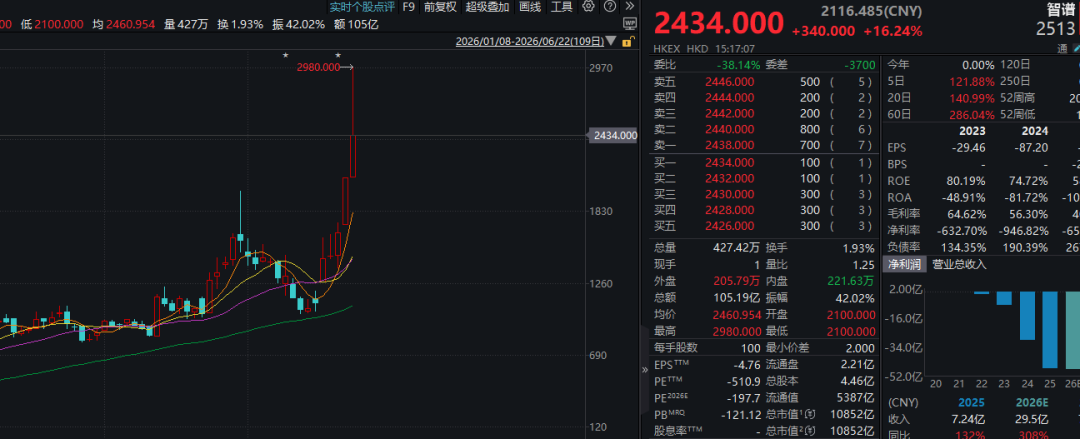
Task: Select 卖三 order price 2442.000
Action: (729, 113)
